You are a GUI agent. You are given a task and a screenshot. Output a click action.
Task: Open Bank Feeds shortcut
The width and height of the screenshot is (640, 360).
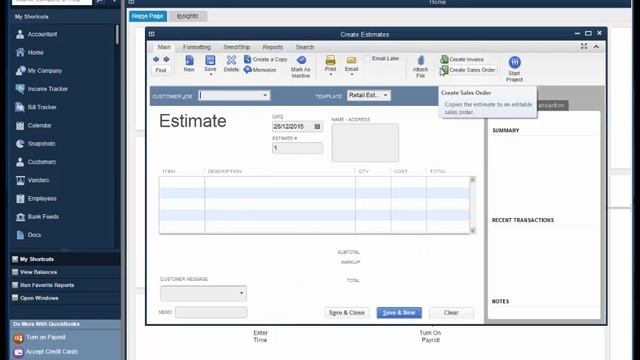[37, 217]
